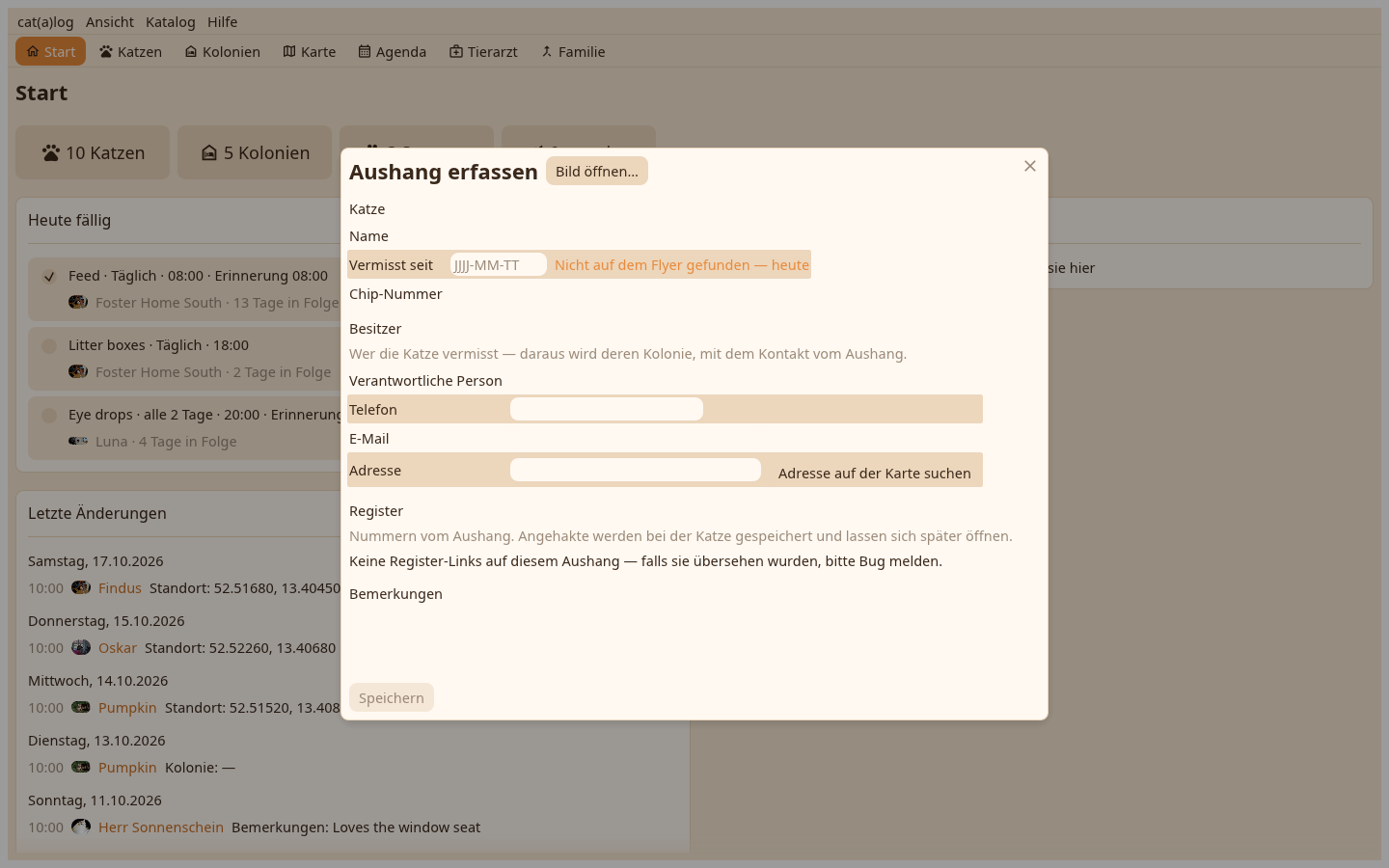Show the Karte tab
The width and height of the screenshot is (1389, 868).
pos(310,52)
